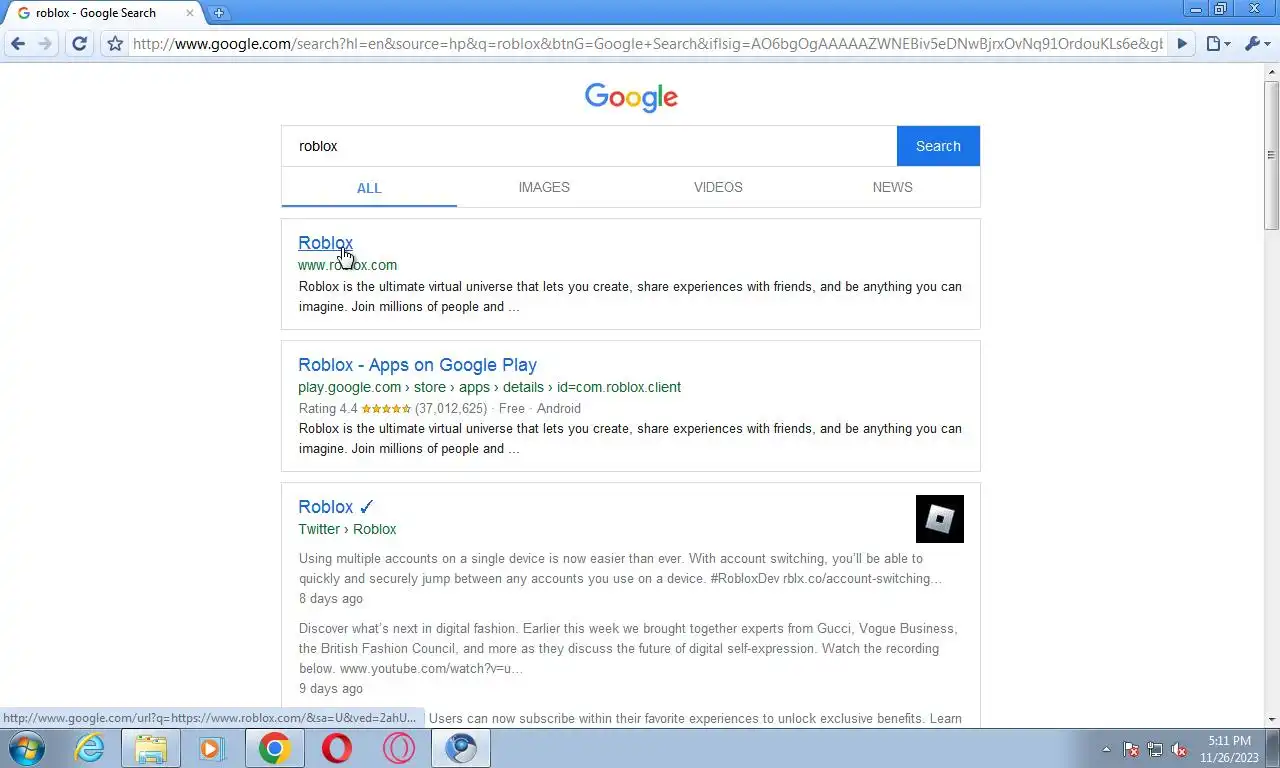This screenshot has width=1280, height=768.
Task: Open Roblox - Apps on Google Play link
Action: coord(417,365)
